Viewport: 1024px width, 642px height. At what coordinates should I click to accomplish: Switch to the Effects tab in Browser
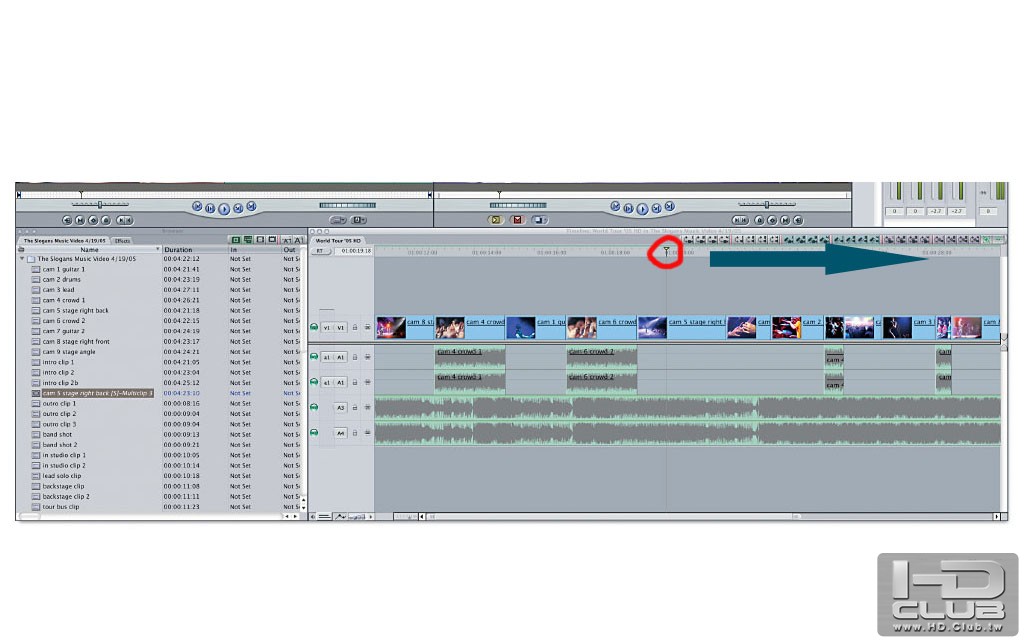[122, 240]
